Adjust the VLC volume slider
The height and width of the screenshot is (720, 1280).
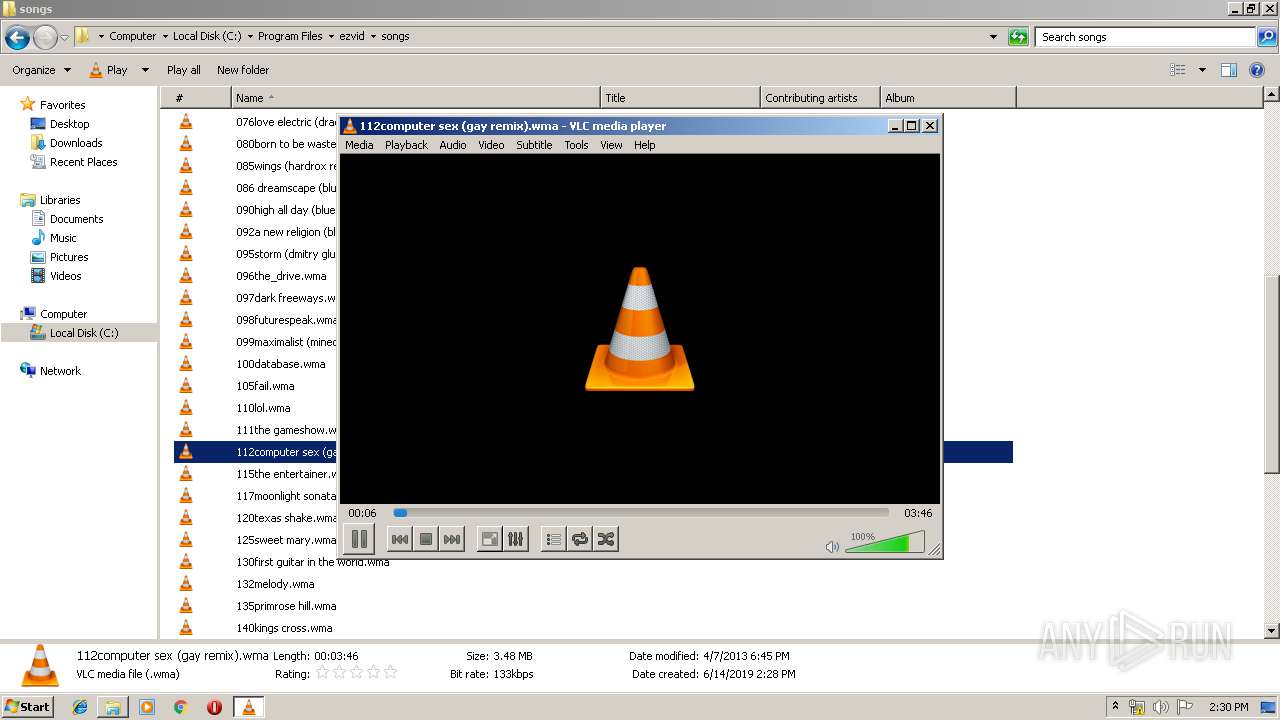click(884, 543)
